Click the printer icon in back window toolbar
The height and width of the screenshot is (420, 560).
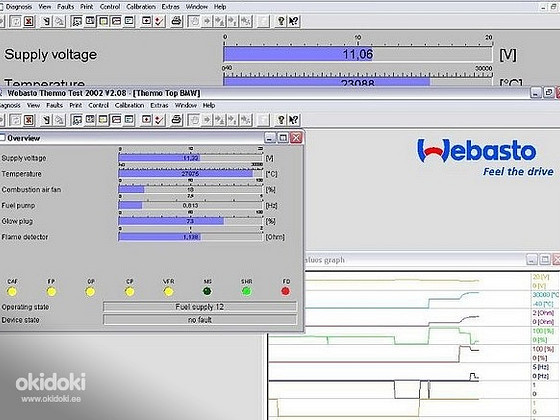[x=176, y=21]
